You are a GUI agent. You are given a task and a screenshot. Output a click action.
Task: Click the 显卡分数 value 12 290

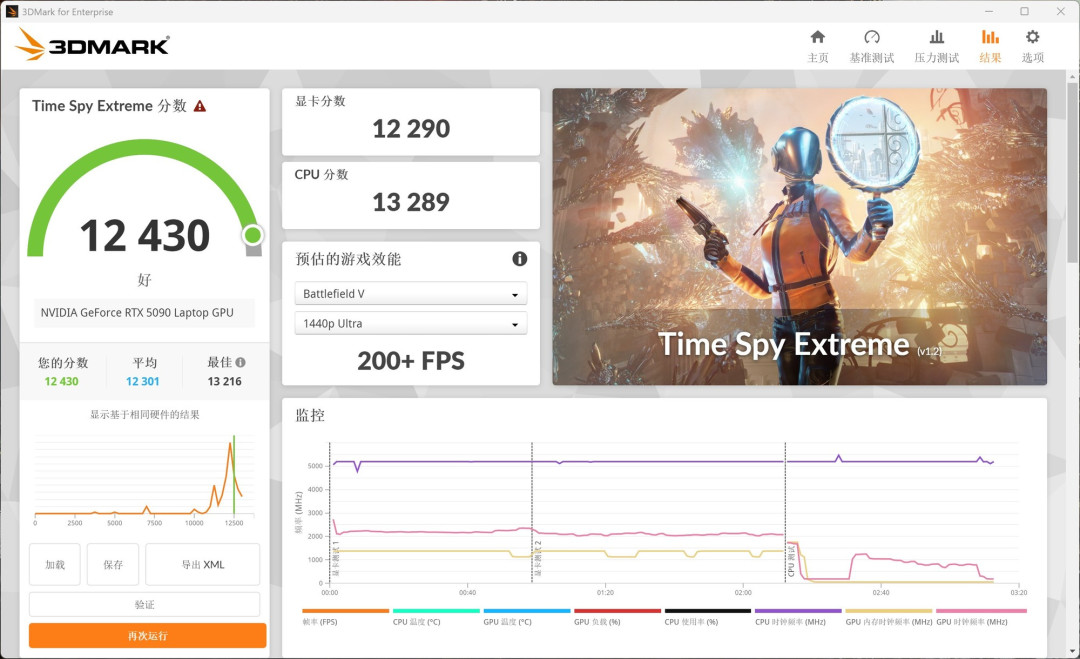(x=411, y=129)
